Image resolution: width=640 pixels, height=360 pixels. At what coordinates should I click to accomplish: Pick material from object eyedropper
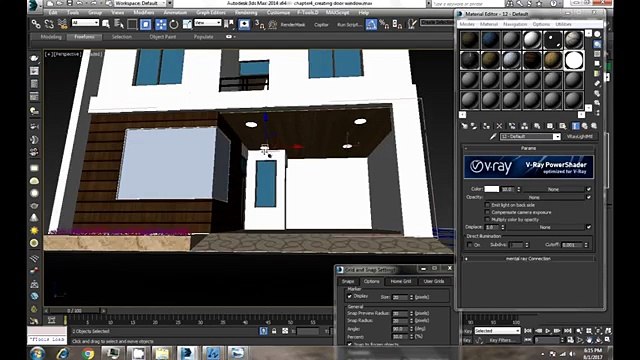pos(493,137)
